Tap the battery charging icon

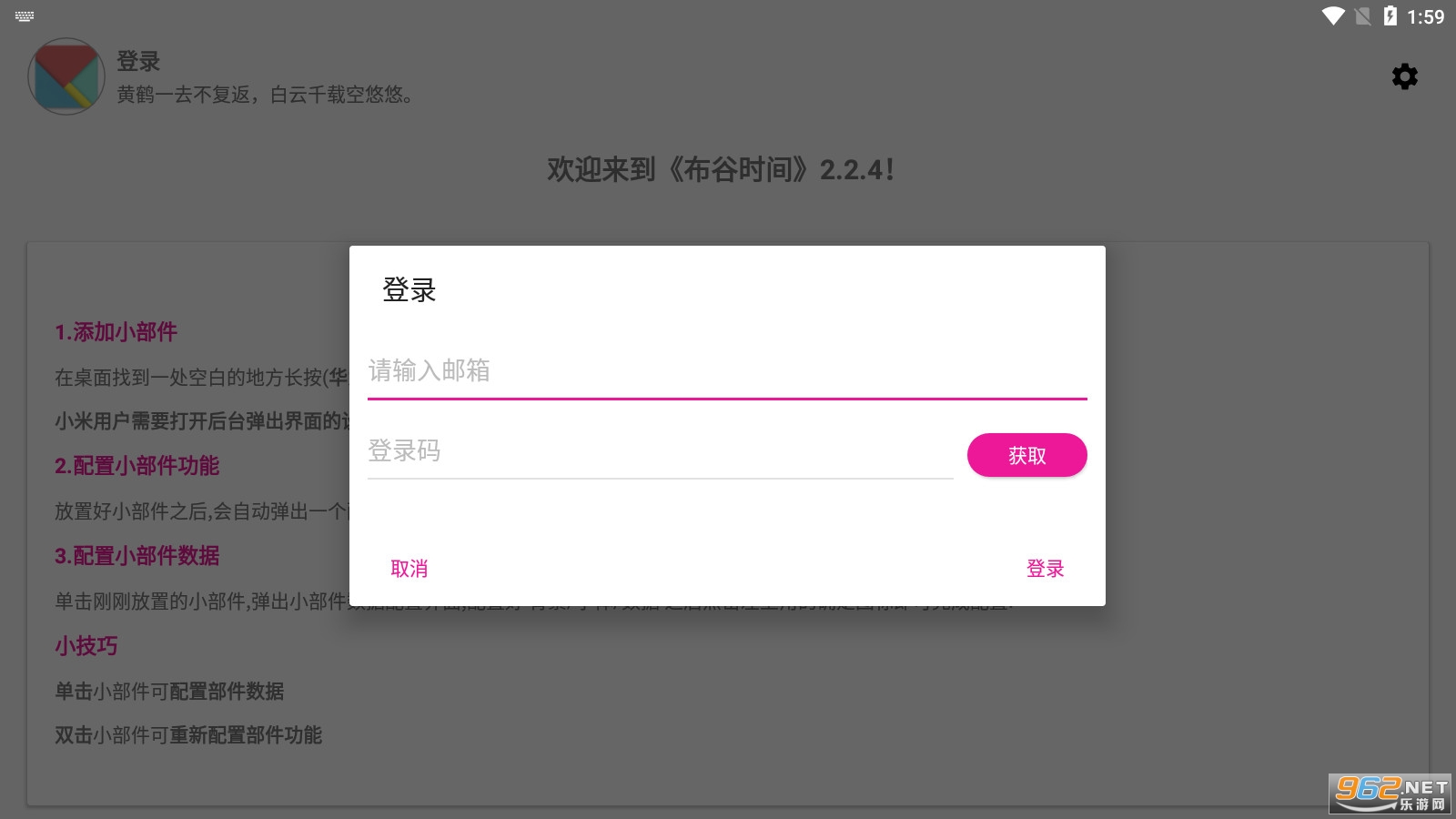pyautogui.click(x=1390, y=16)
